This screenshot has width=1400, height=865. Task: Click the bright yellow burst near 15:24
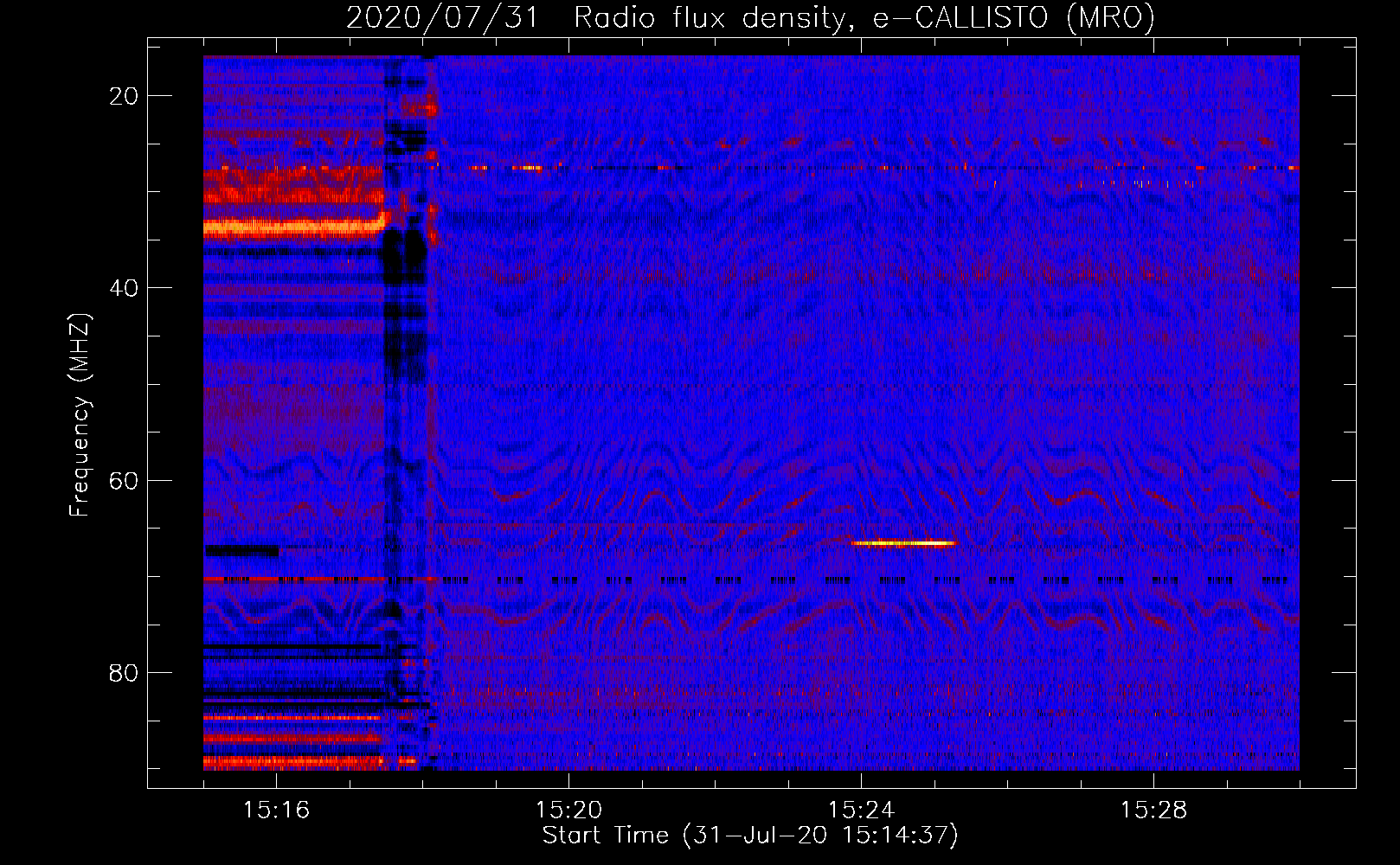coord(903,543)
